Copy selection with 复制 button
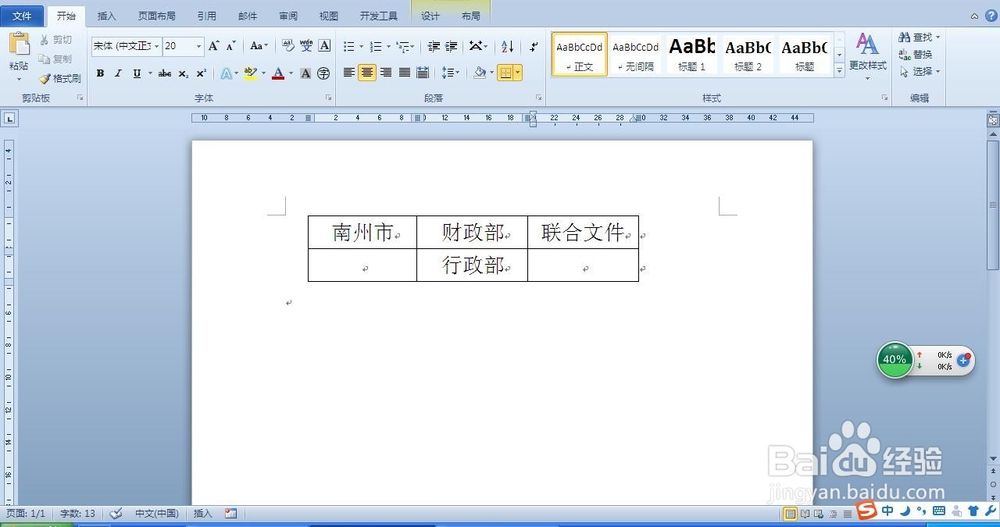 pos(55,59)
